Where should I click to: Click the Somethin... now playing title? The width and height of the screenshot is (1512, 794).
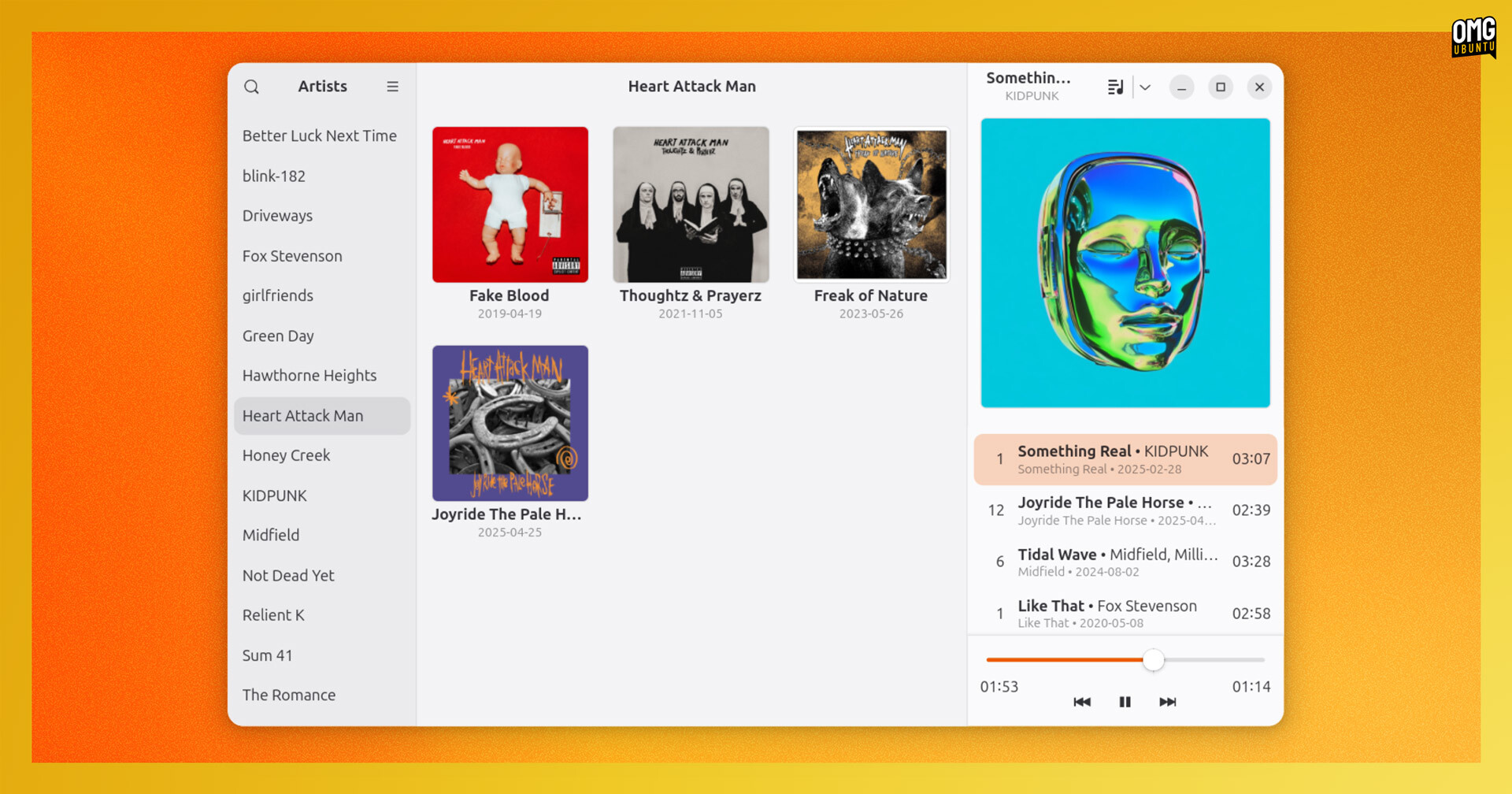point(1028,78)
